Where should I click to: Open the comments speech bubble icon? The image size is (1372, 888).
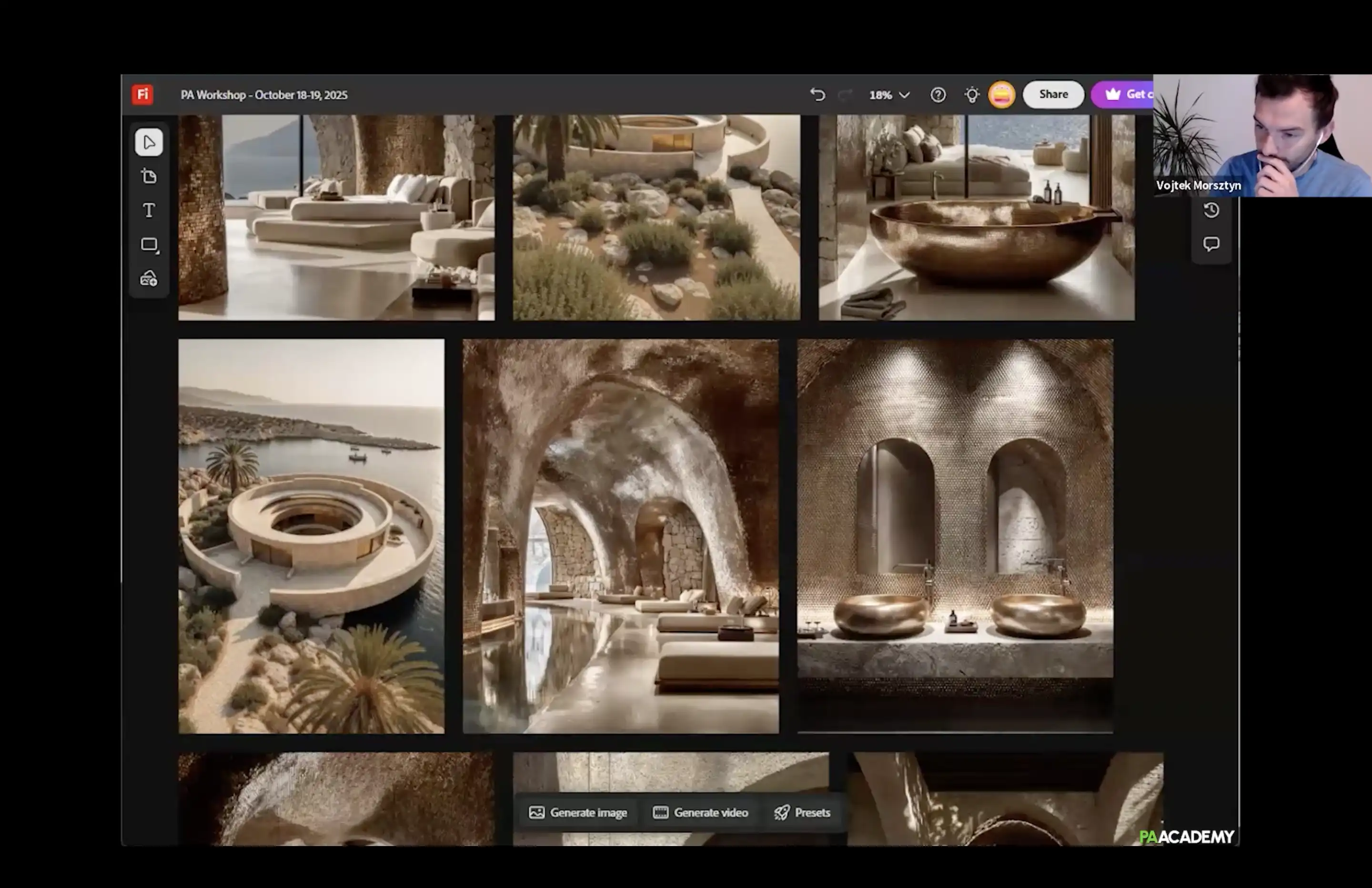tap(1211, 244)
